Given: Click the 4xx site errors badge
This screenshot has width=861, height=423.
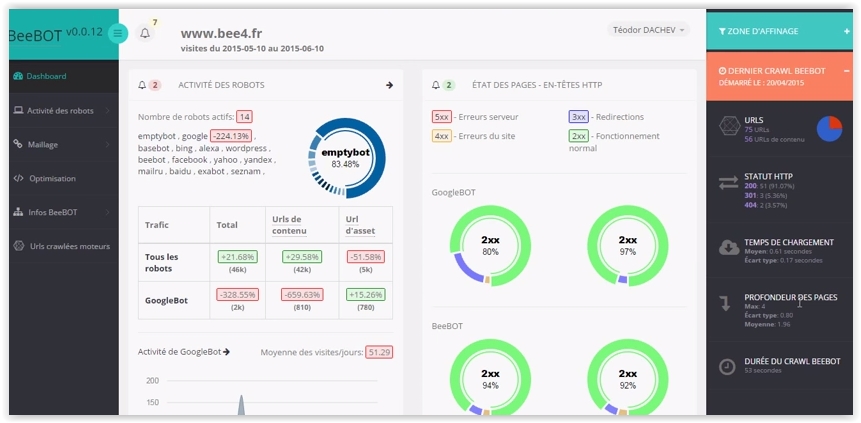Looking at the screenshot, I should point(442,136).
